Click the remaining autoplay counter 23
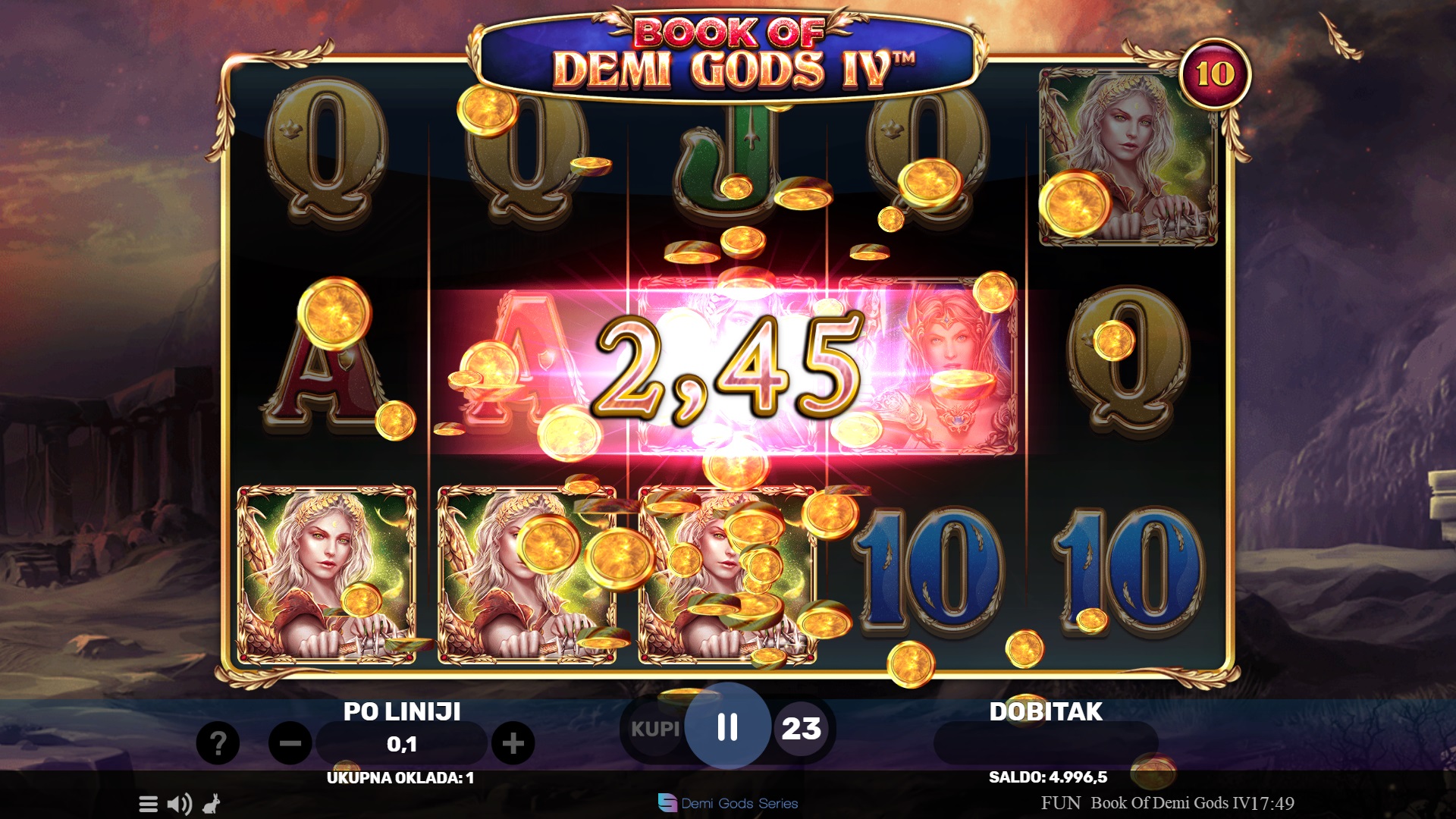Screen dimensions: 1456x819 pyautogui.click(x=802, y=729)
